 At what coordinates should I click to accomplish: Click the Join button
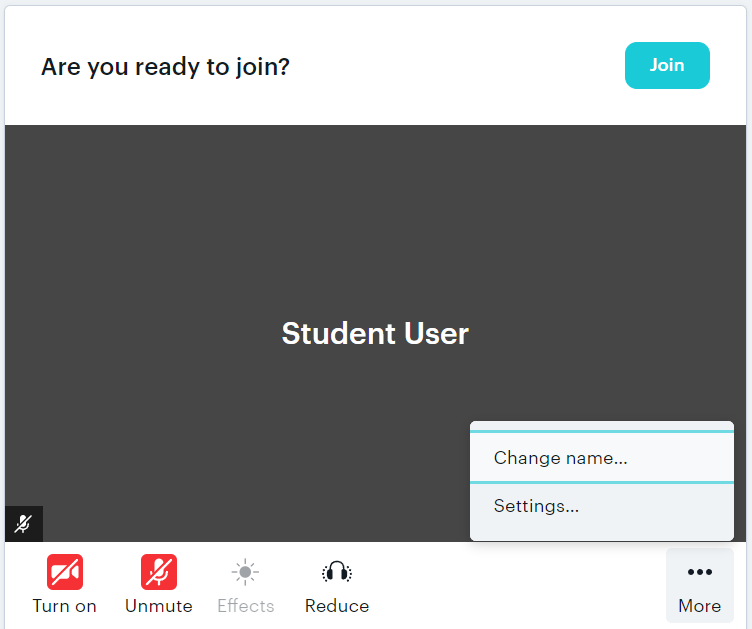click(x=667, y=65)
